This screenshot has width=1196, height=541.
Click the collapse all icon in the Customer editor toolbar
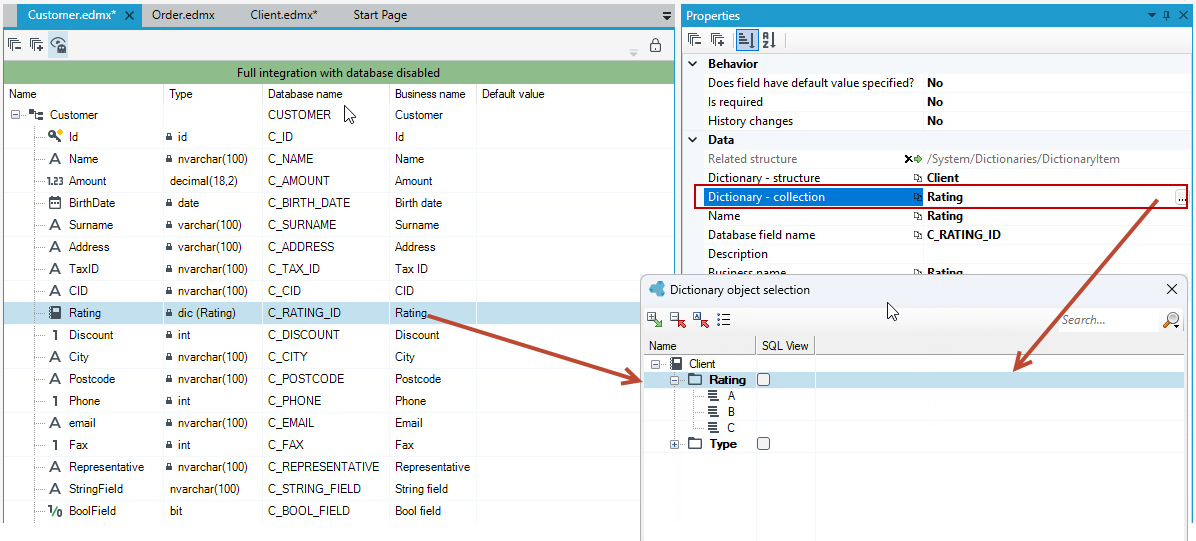click(14, 45)
